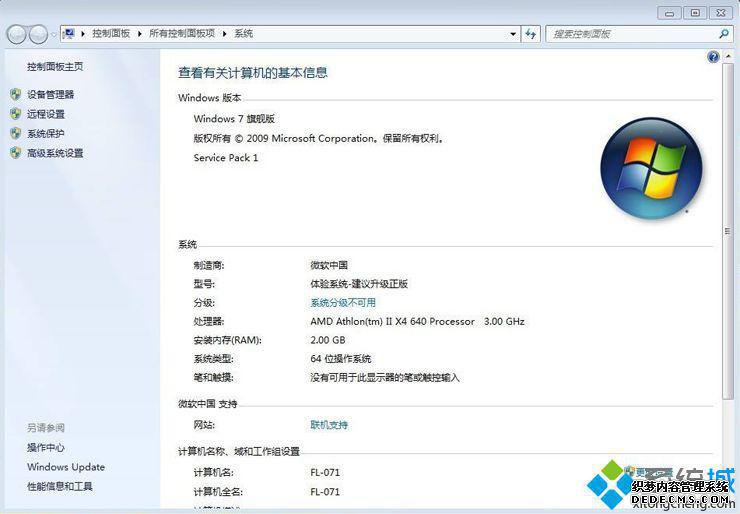The height and width of the screenshot is (514, 740).
Task: Select 所有控制面板项 breadcrumb segment
Action: click(x=182, y=34)
